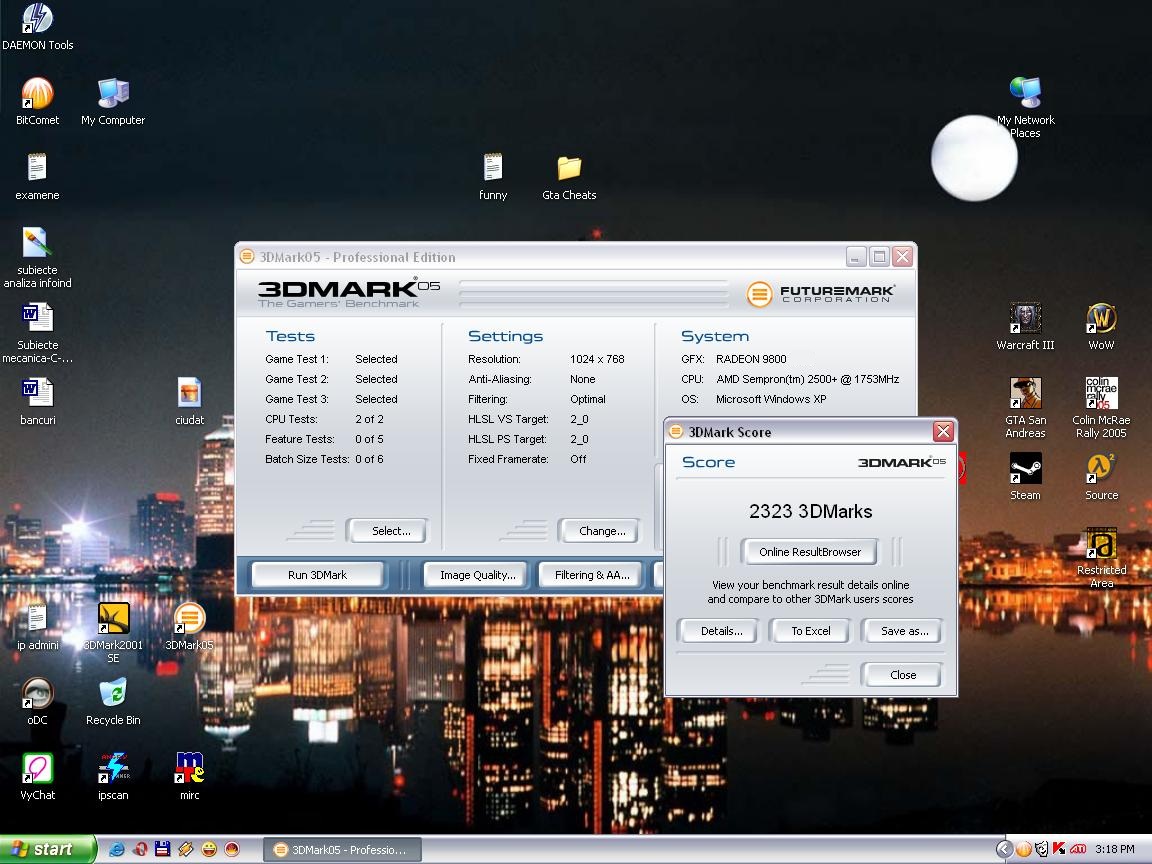This screenshot has height=864, width=1152.
Task: Select the ciudat file icon
Action: pos(190,401)
